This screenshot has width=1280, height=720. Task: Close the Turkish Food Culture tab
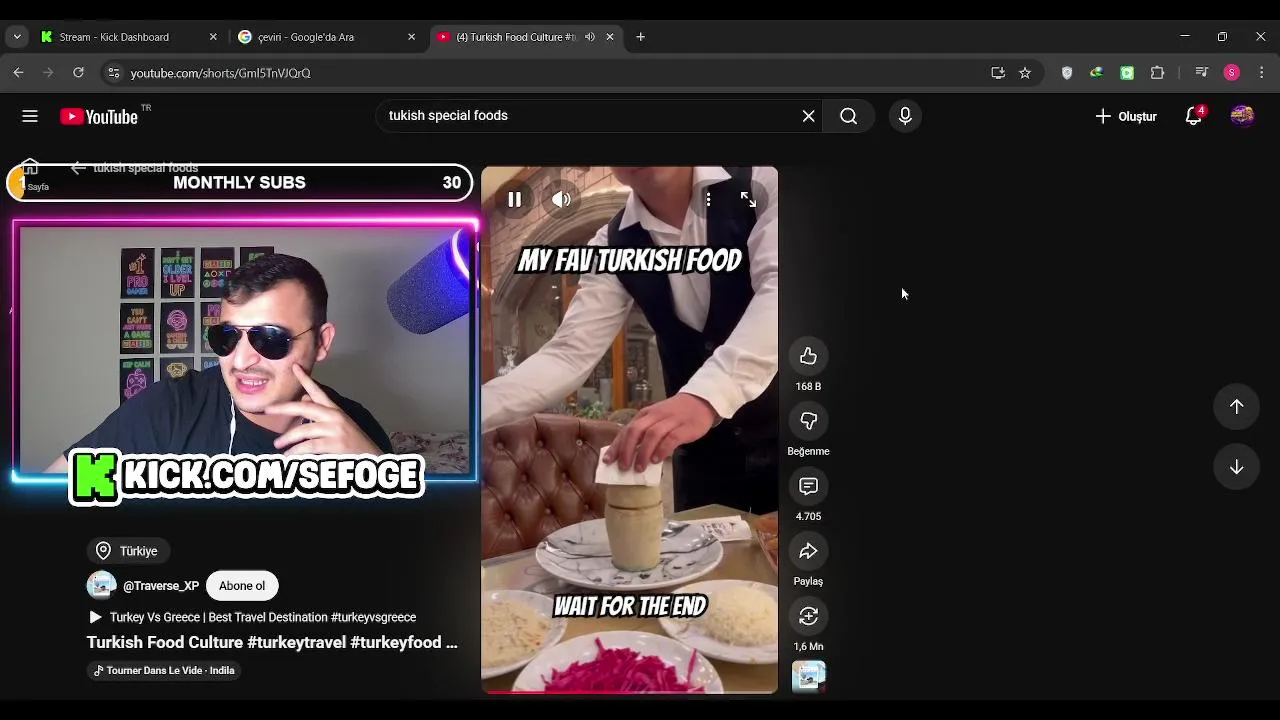(610, 37)
